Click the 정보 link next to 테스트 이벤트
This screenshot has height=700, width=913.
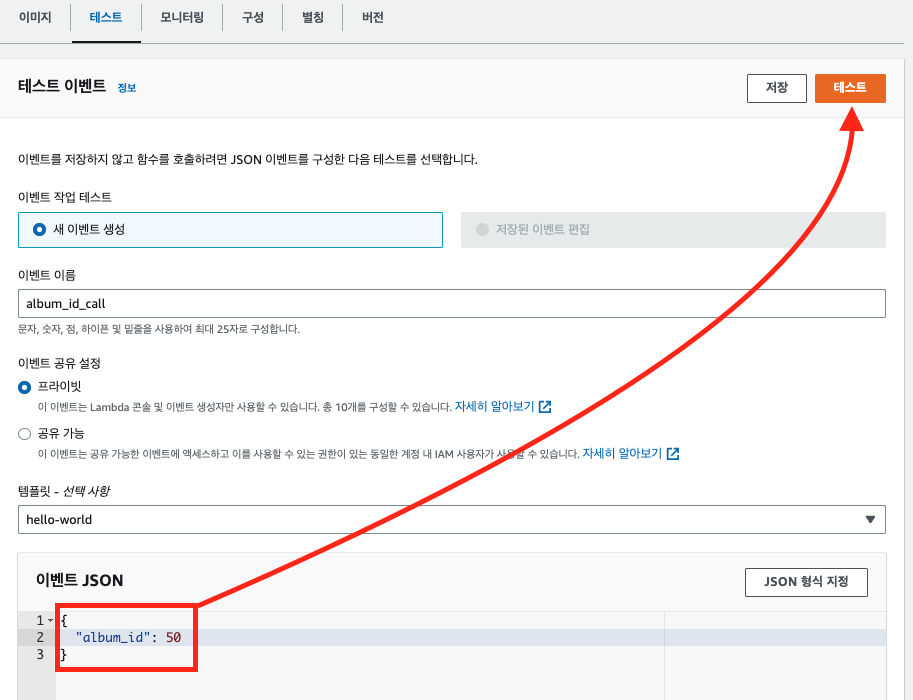pos(127,88)
